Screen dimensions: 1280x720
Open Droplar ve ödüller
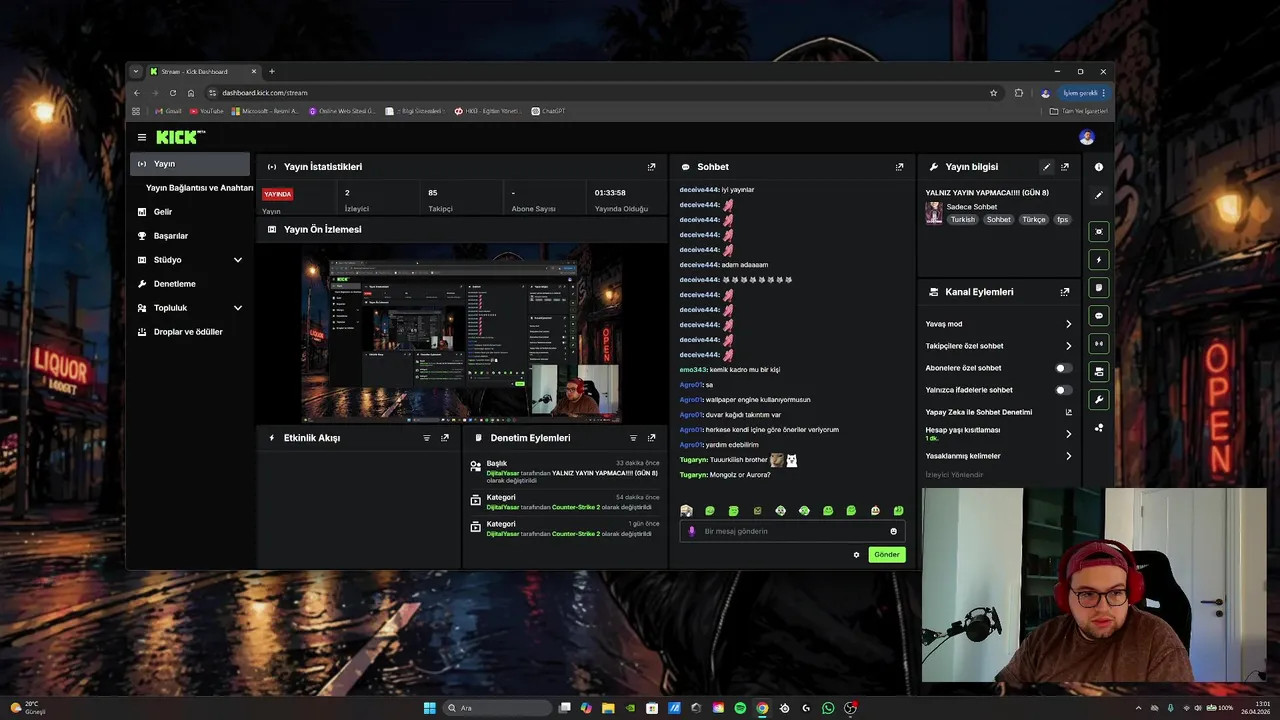click(x=190, y=332)
